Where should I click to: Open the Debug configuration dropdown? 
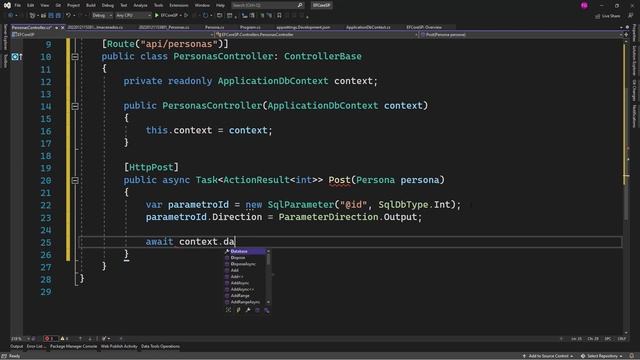(102, 16)
